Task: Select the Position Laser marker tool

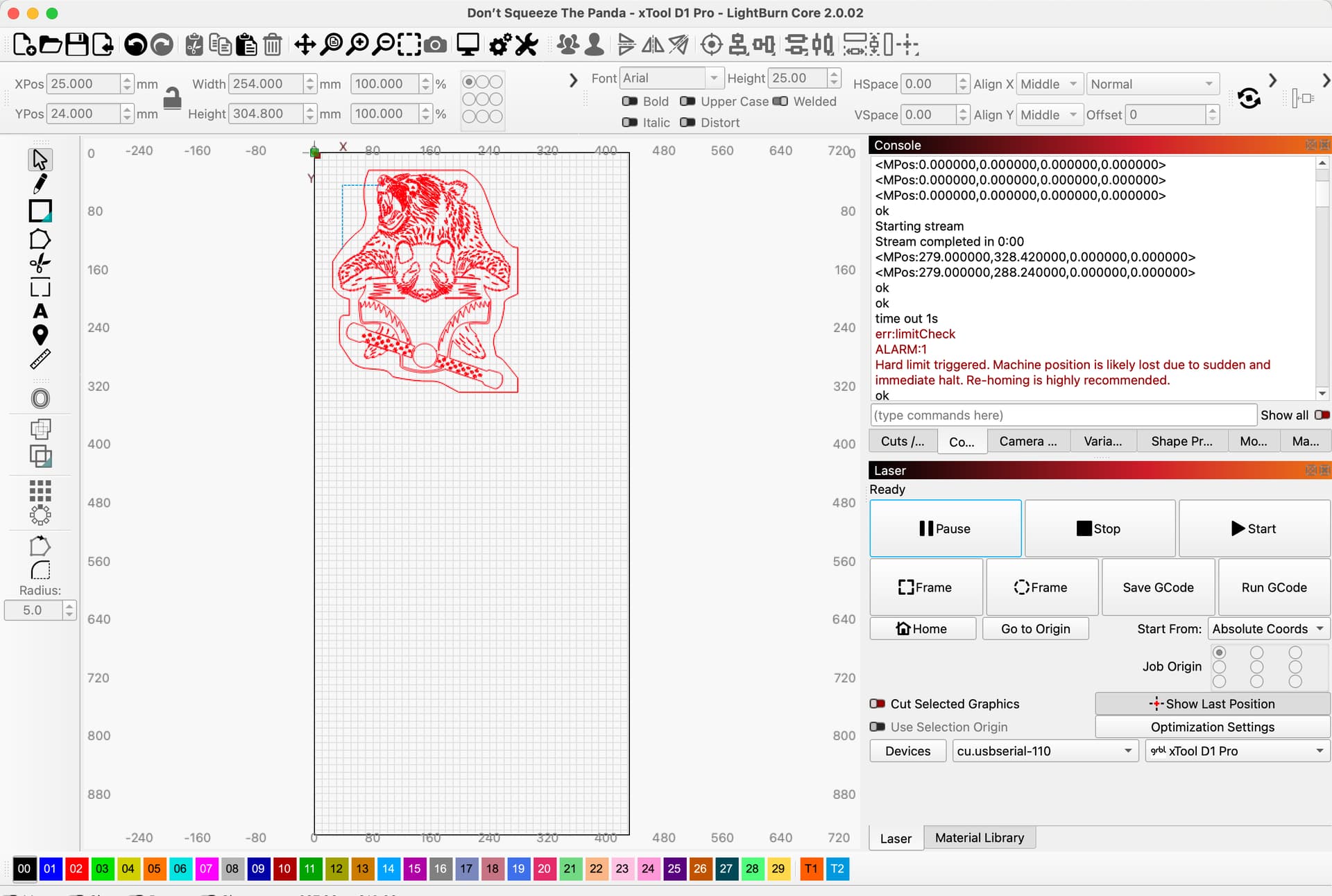Action: (40, 336)
